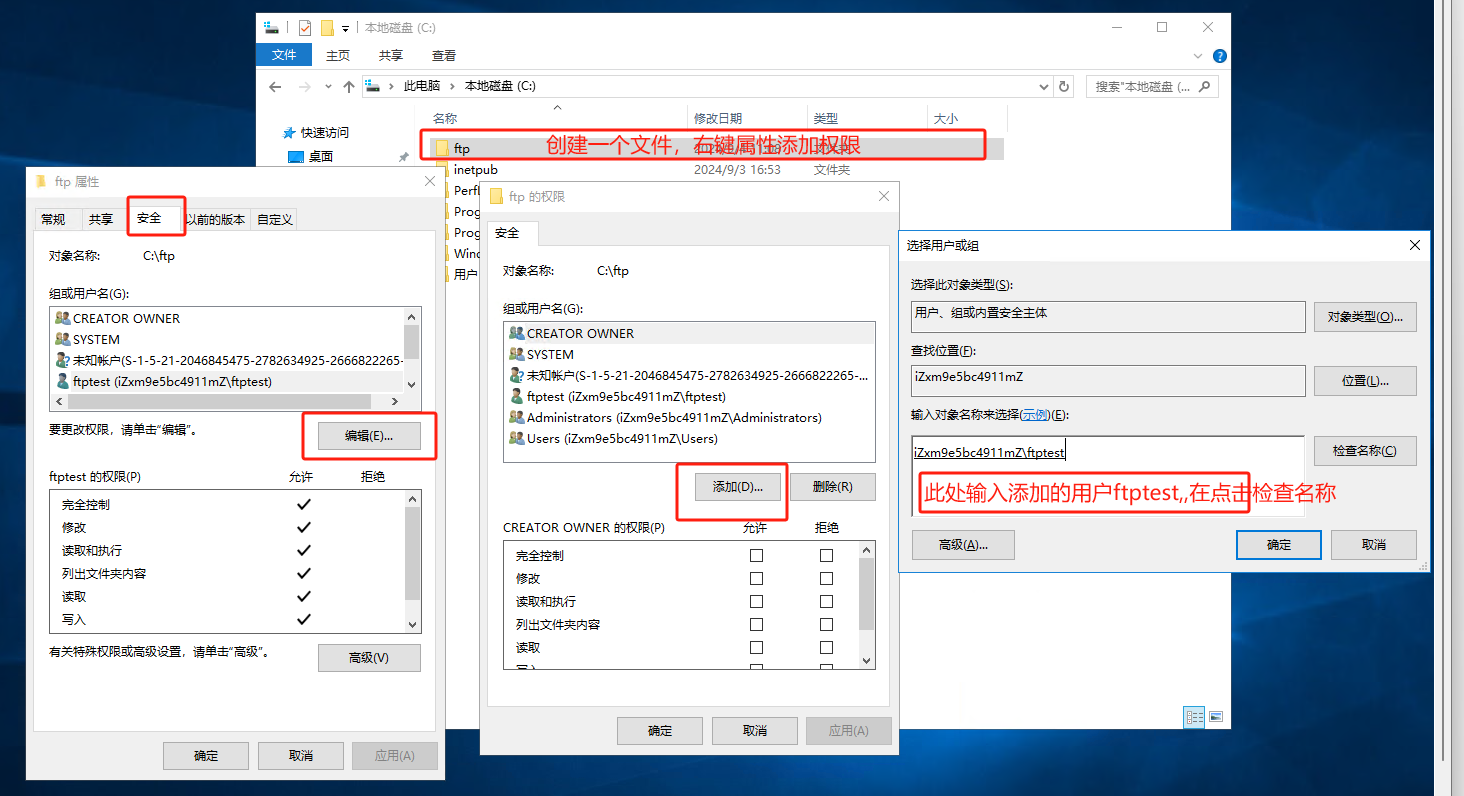This screenshot has height=796, width=1464.
Task: Check 拒绝 for 读取和执行 permission
Action: point(826,601)
